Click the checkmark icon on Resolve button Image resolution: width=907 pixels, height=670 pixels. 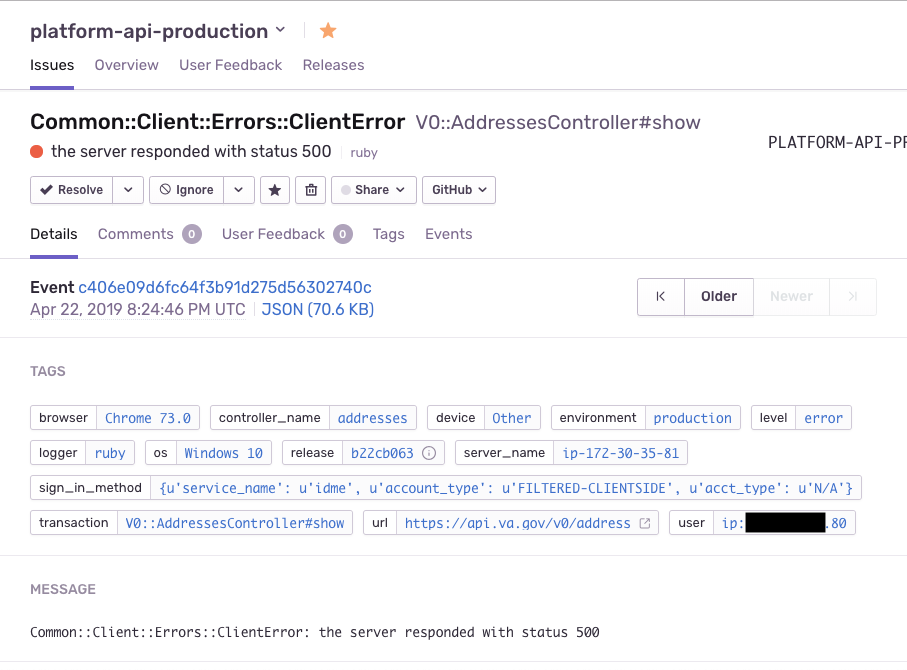click(x=45, y=190)
